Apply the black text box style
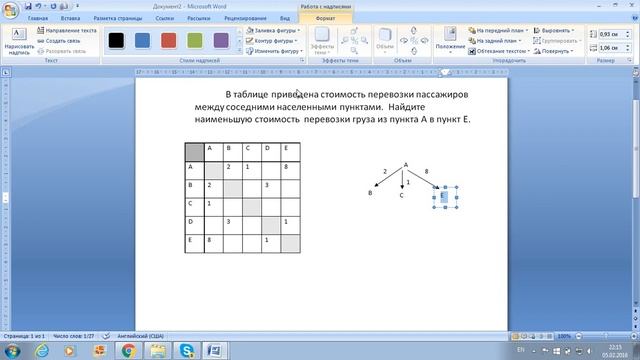 (116, 40)
